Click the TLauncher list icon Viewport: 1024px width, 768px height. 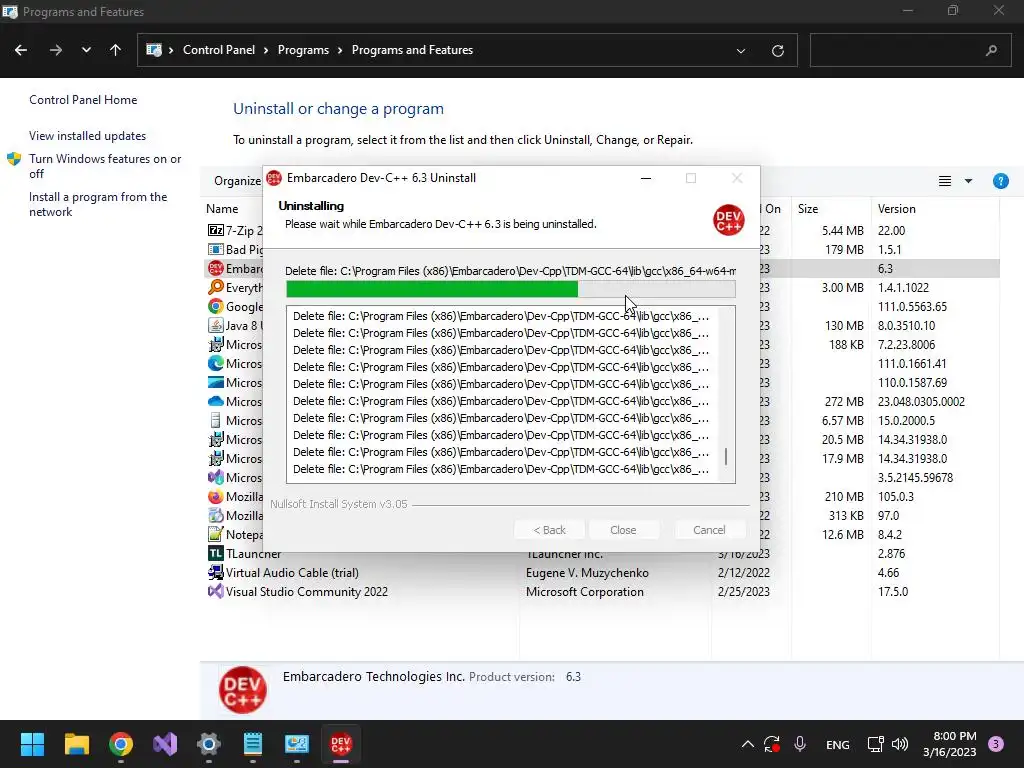216,554
